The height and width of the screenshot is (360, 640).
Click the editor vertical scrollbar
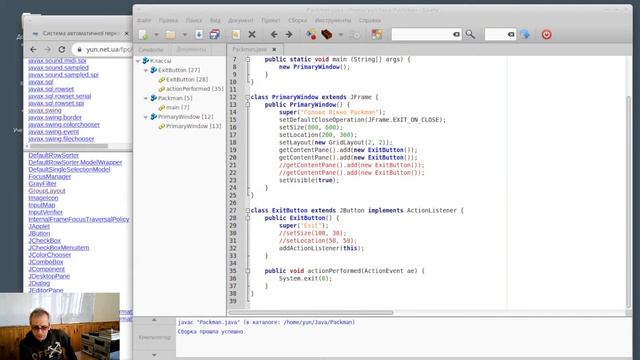pyautogui.click(x=629, y=202)
